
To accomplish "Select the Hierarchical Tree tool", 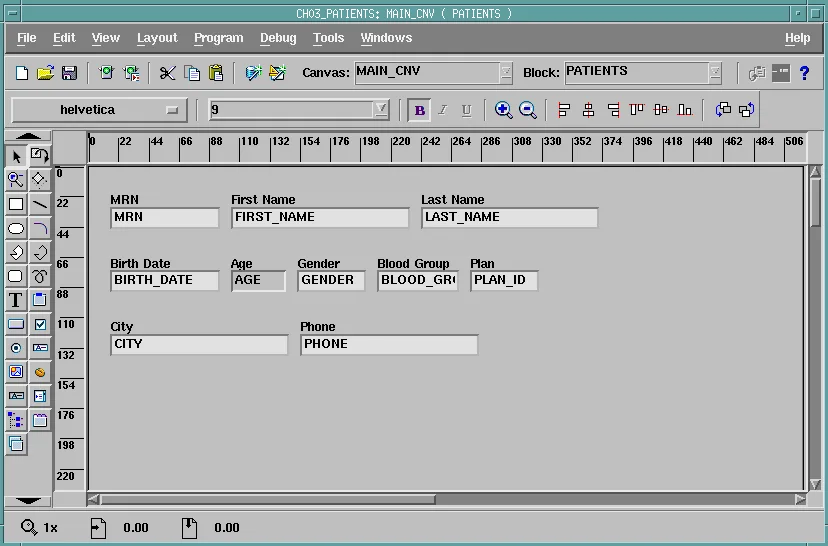I will (16, 420).
